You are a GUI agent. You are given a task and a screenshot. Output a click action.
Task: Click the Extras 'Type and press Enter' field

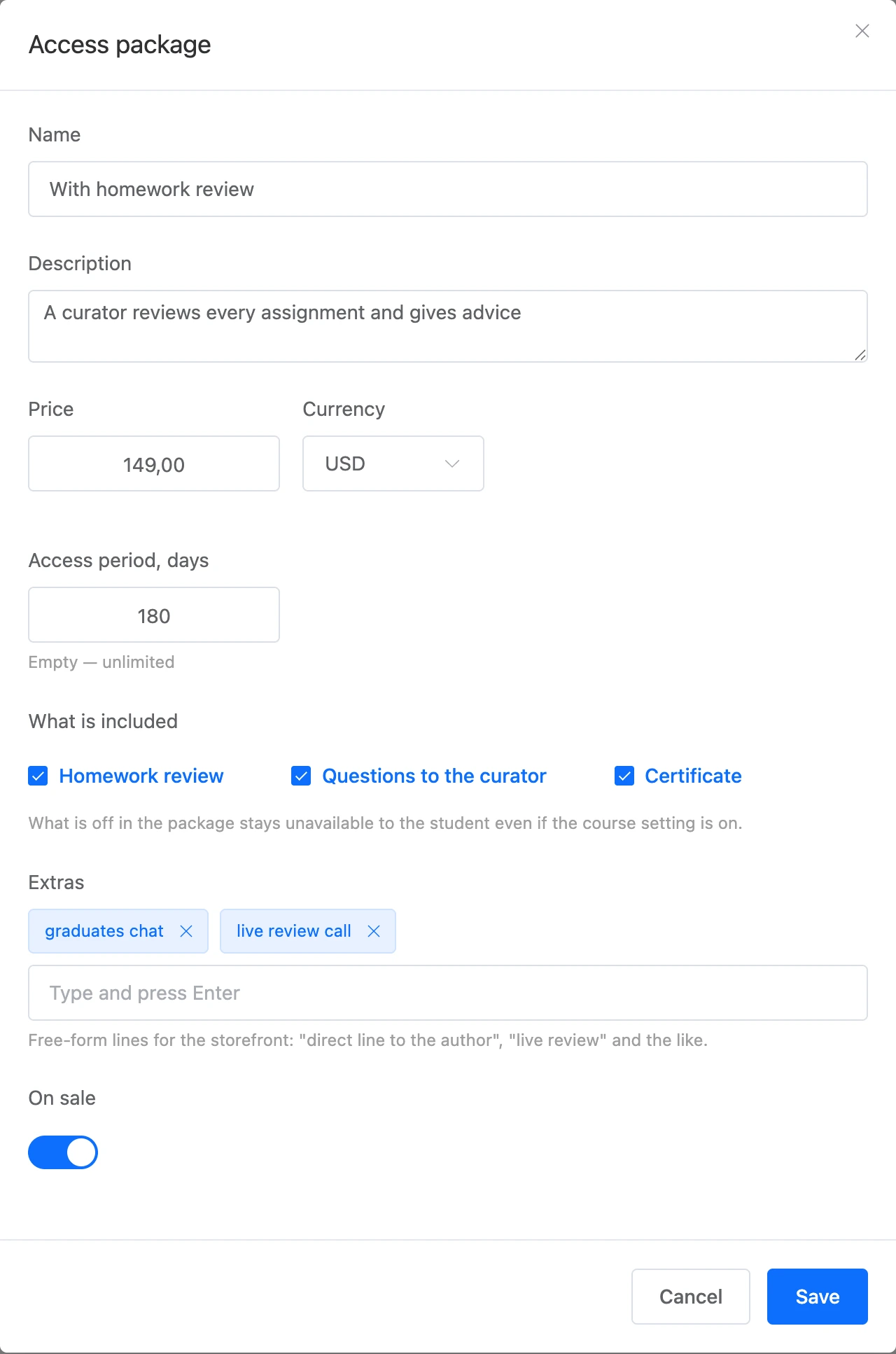pos(448,993)
